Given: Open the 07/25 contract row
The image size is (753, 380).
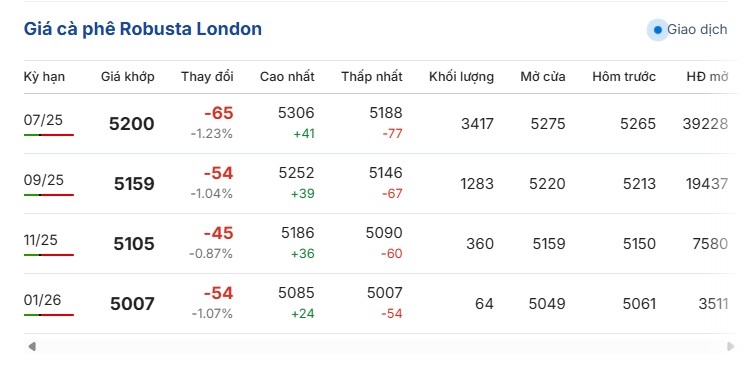Looking at the screenshot, I should (x=379, y=124).
